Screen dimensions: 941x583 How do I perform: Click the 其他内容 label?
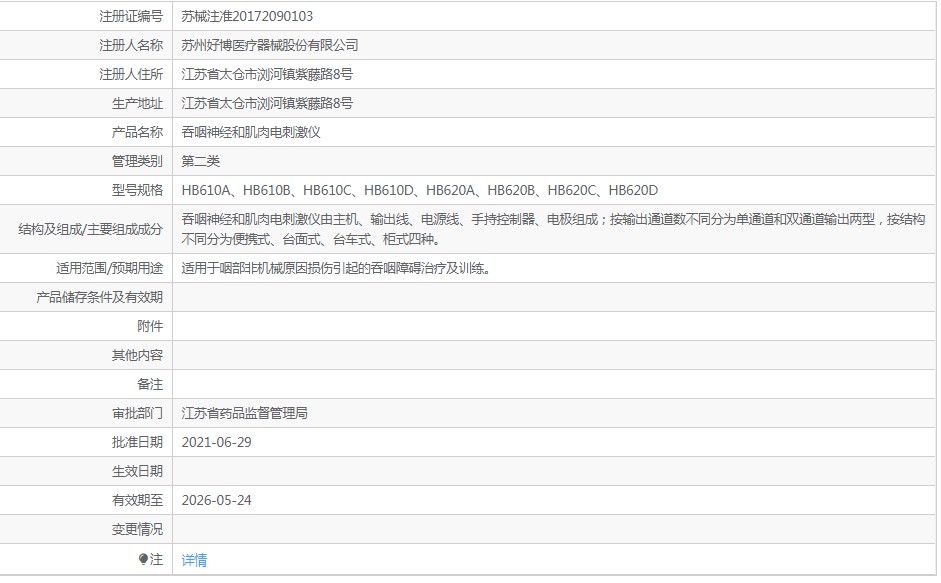click(x=137, y=355)
